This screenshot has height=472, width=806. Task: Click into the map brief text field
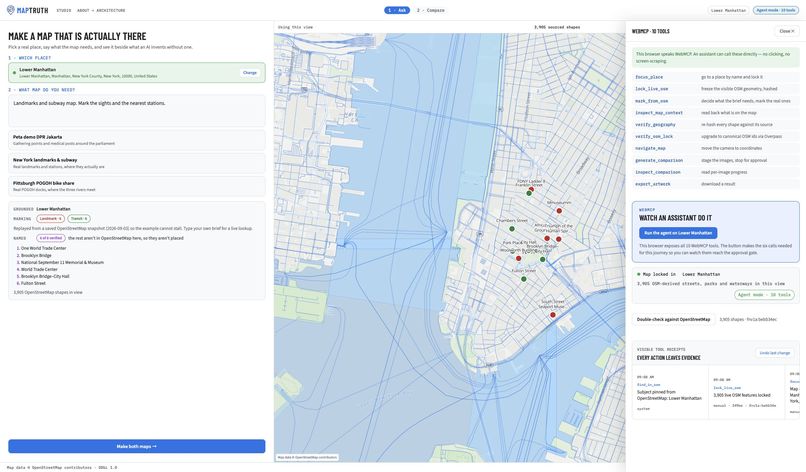tap(137, 111)
